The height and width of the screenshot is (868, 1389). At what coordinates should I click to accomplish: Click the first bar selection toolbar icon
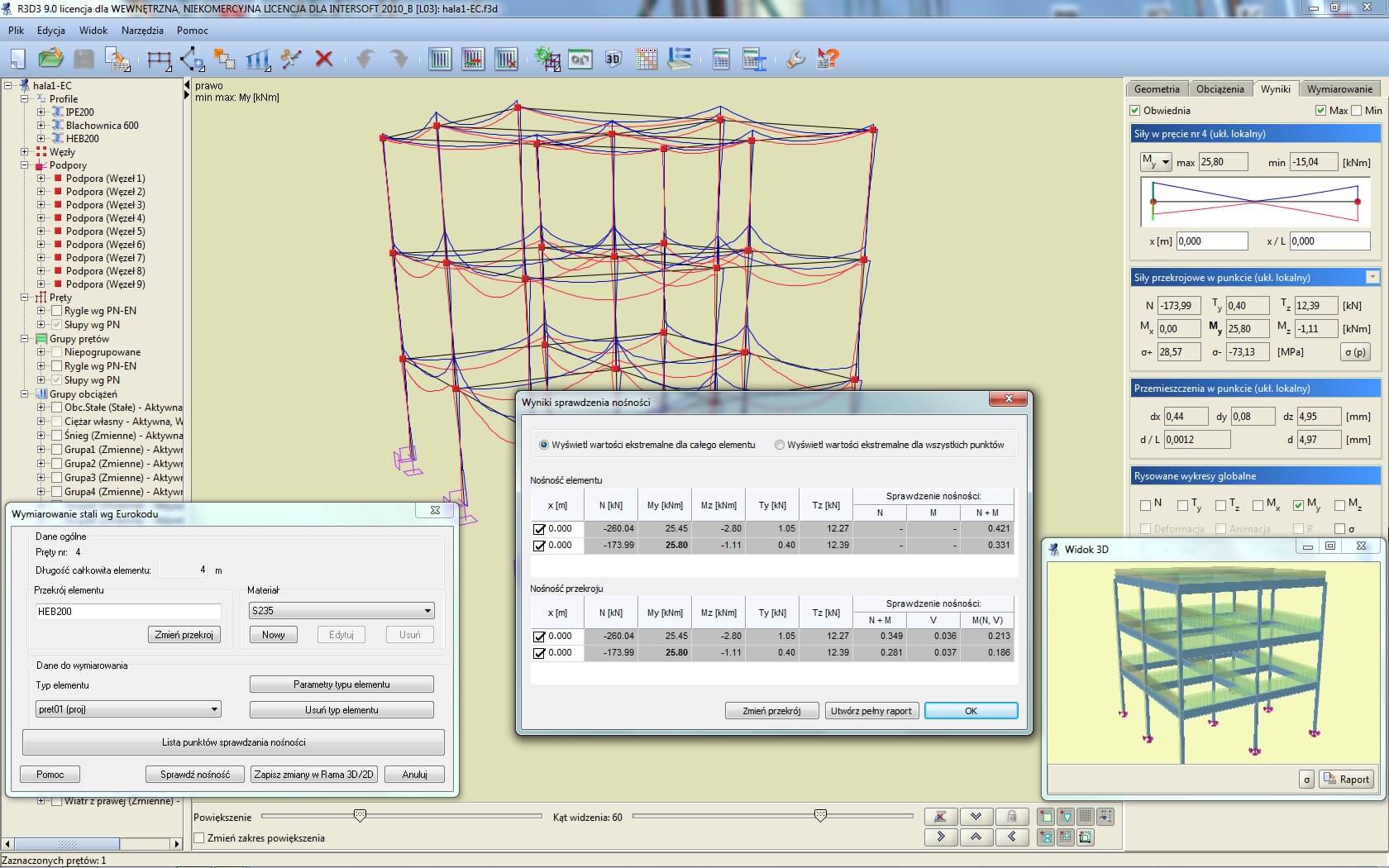(440, 59)
